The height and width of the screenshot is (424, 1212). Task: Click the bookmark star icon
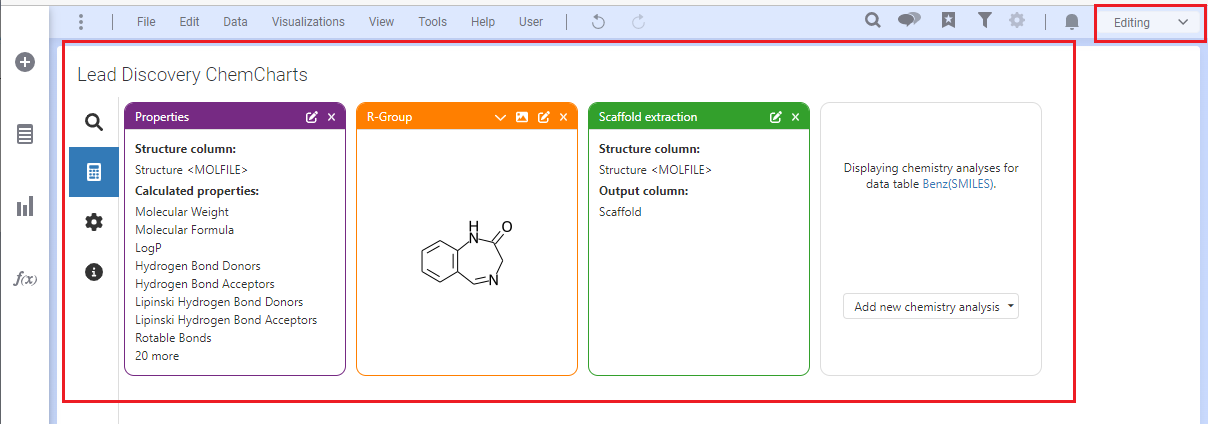tap(948, 20)
